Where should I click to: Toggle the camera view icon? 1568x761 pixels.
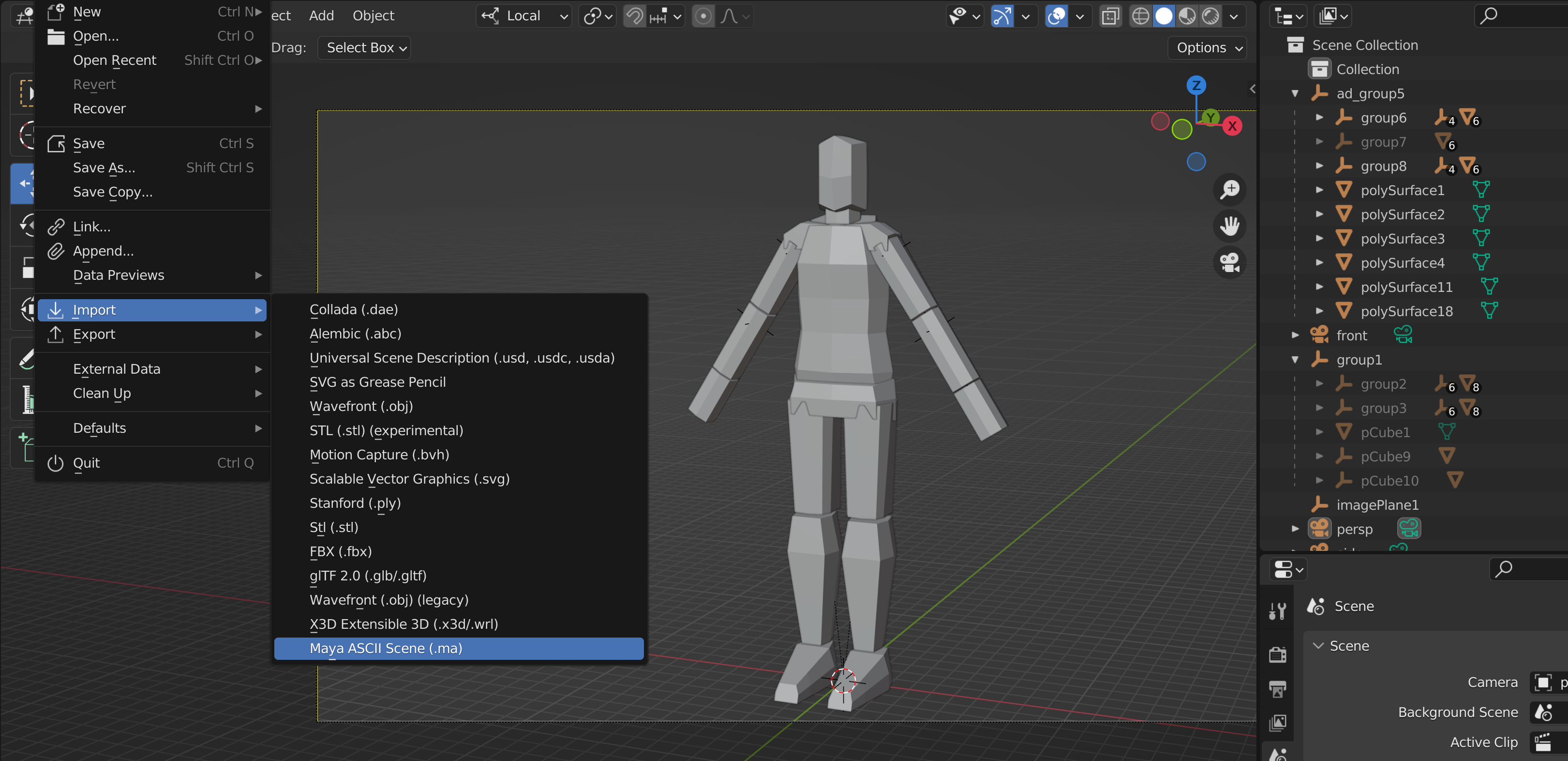point(1229,262)
